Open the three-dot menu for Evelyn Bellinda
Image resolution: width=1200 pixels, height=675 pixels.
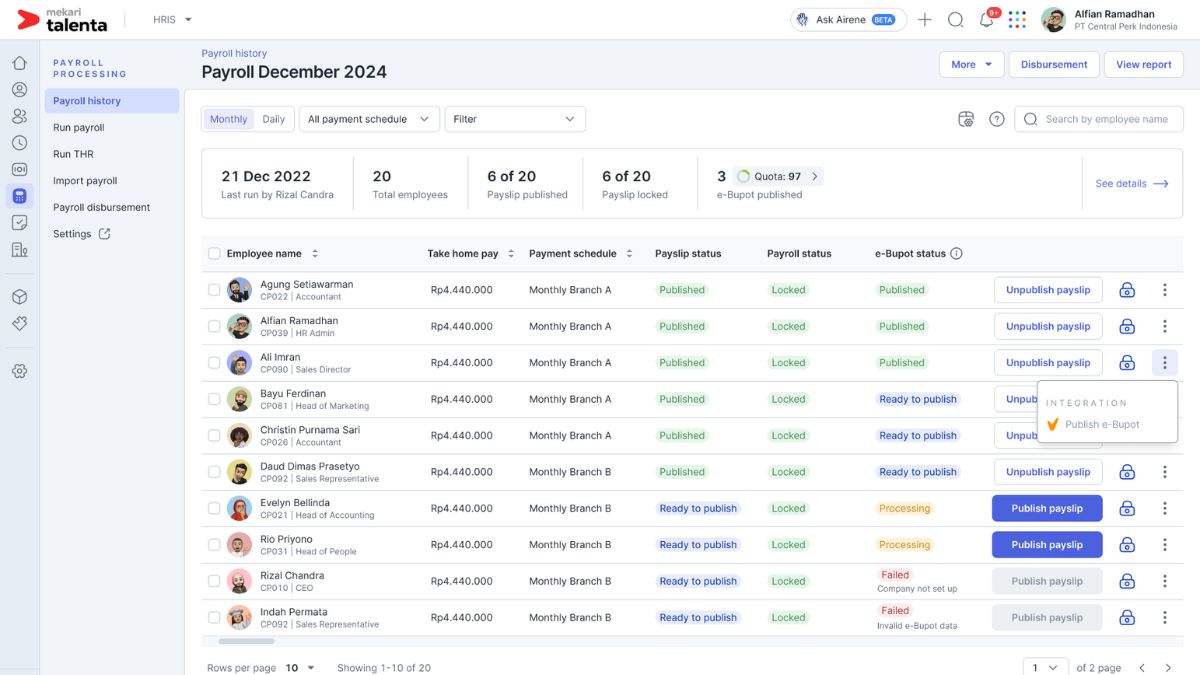pyautogui.click(x=1164, y=508)
